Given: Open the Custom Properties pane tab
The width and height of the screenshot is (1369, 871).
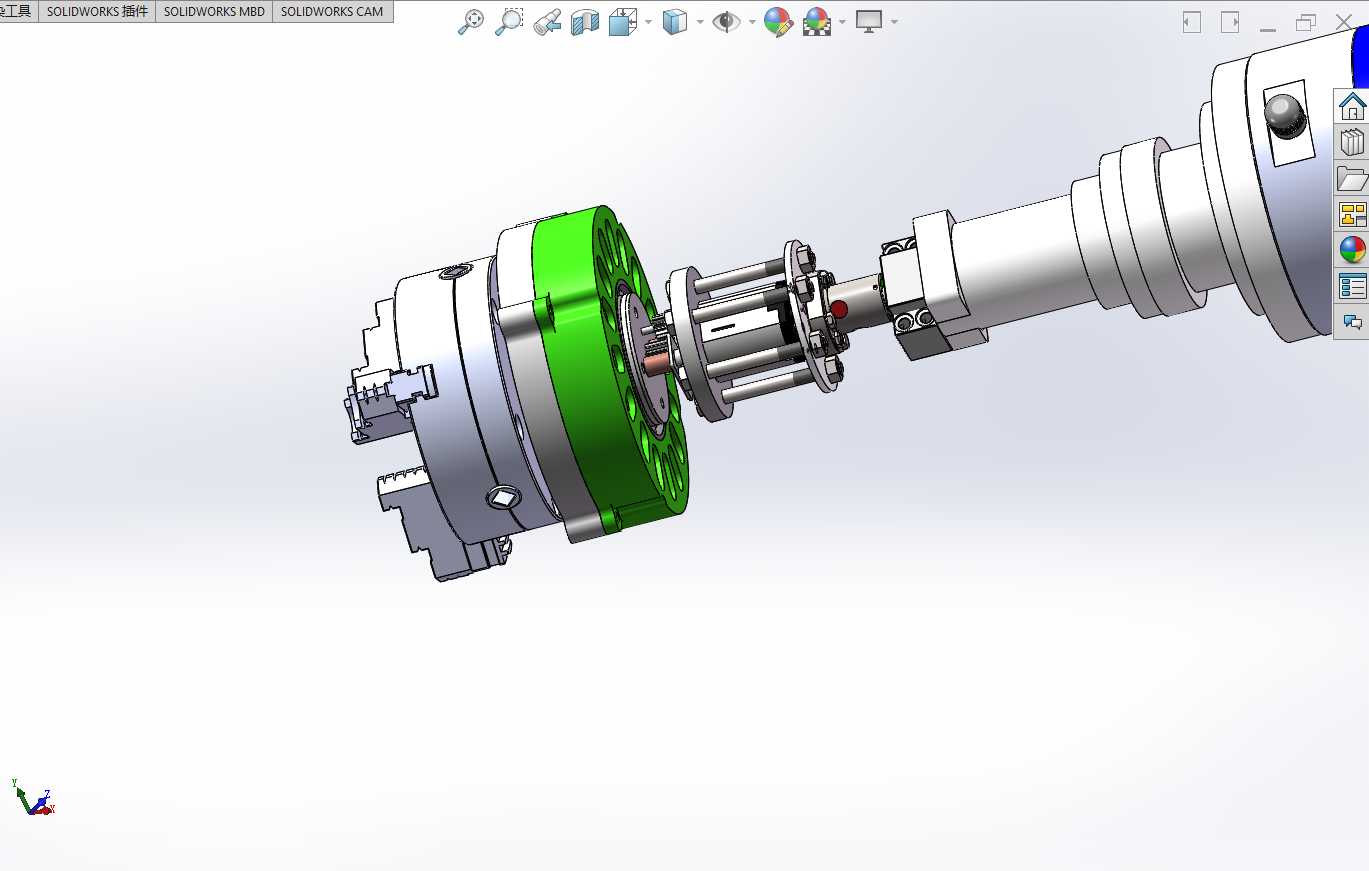Looking at the screenshot, I should coord(1353,286).
